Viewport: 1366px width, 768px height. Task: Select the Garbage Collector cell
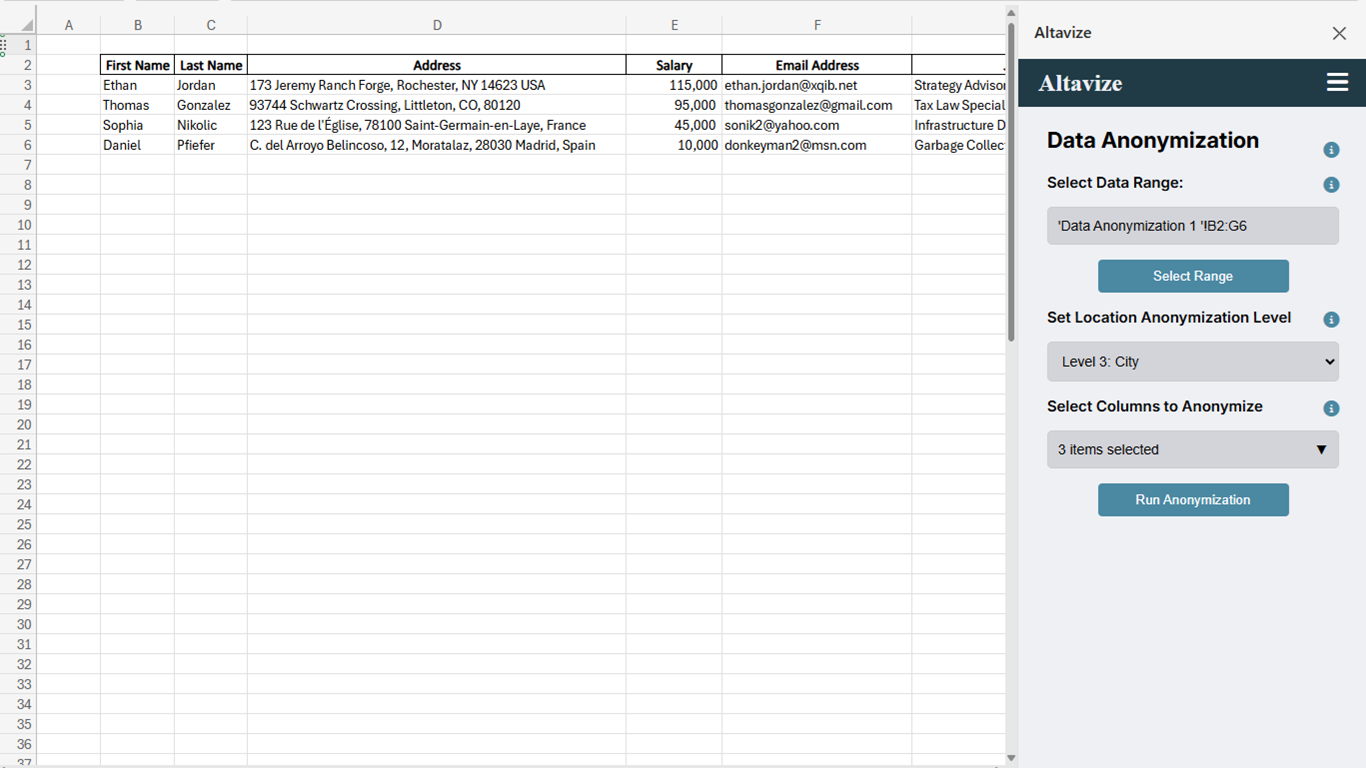click(x=959, y=145)
